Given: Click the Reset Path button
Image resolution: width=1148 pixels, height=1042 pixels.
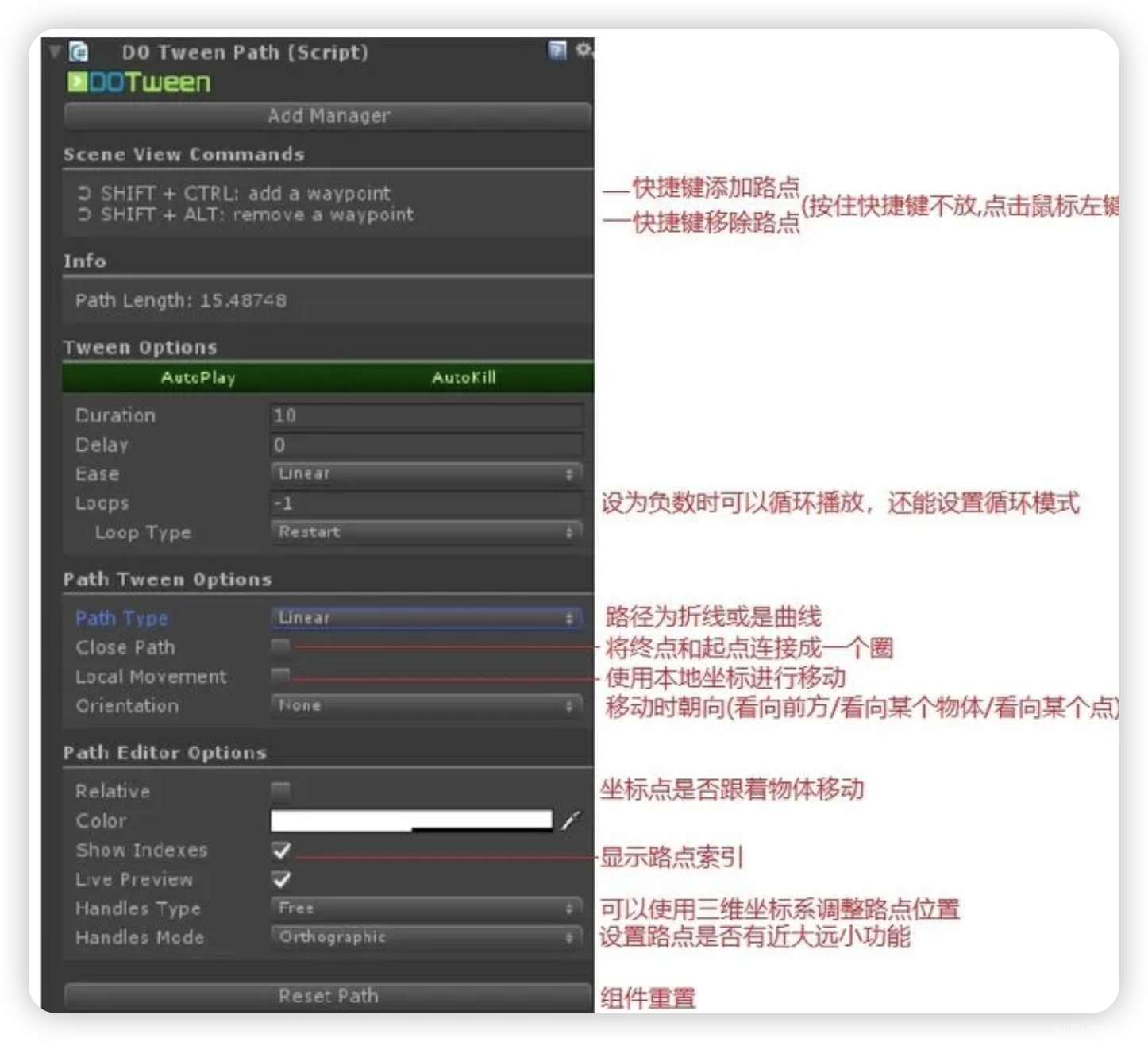Looking at the screenshot, I should tap(328, 996).
